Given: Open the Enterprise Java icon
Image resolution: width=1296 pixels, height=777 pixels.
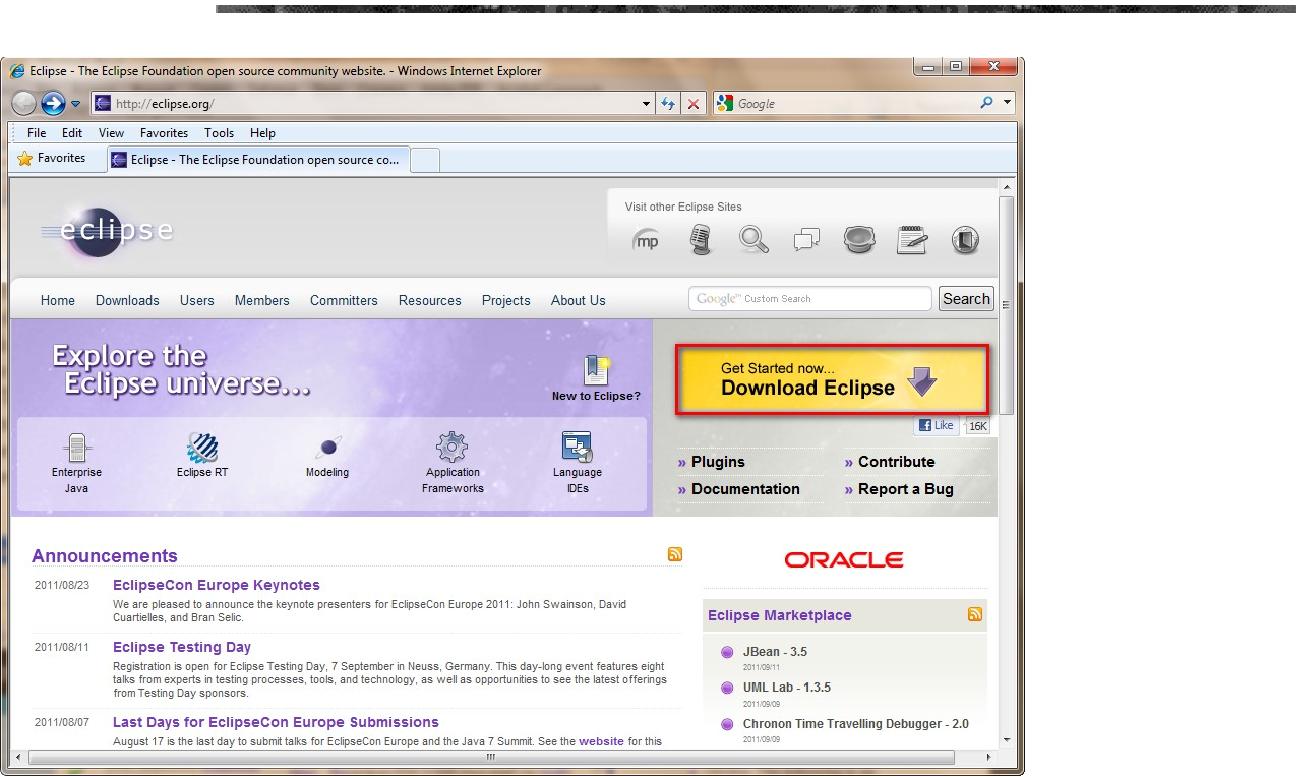Looking at the screenshot, I should click(x=77, y=450).
